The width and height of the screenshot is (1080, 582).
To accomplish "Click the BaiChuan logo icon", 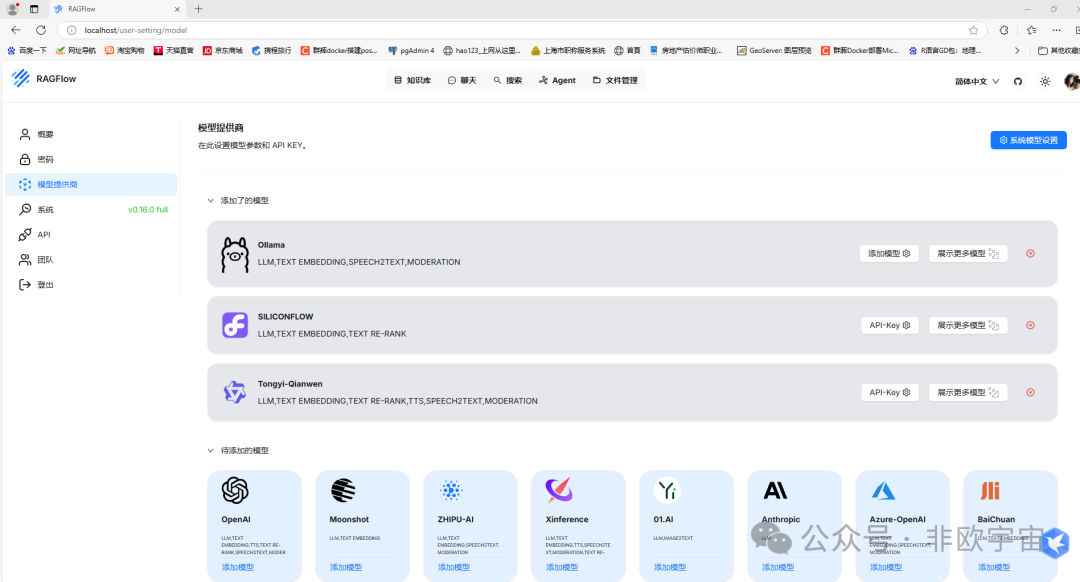I will pos(990,490).
